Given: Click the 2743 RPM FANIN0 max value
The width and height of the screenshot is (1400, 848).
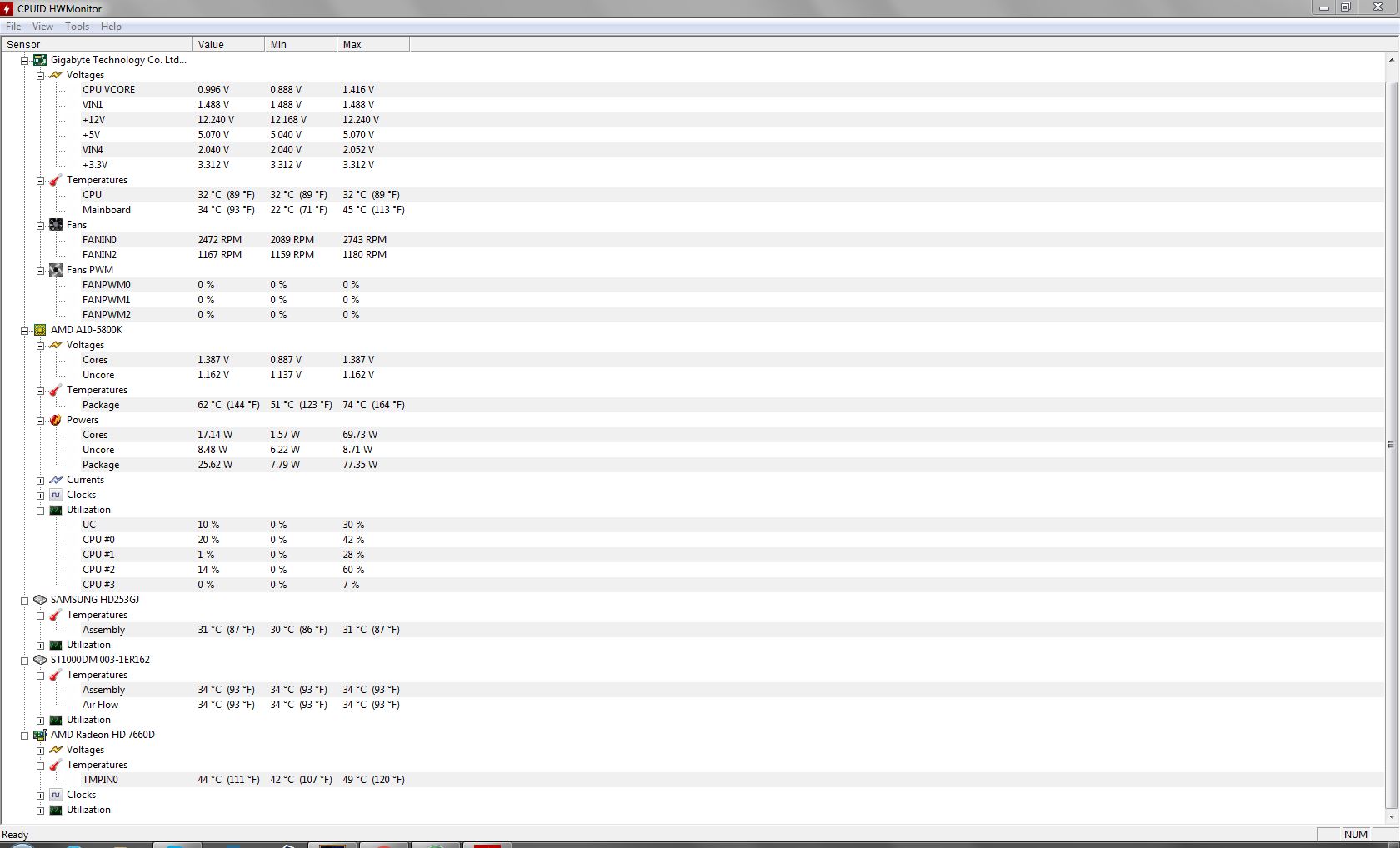Looking at the screenshot, I should tap(364, 240).
